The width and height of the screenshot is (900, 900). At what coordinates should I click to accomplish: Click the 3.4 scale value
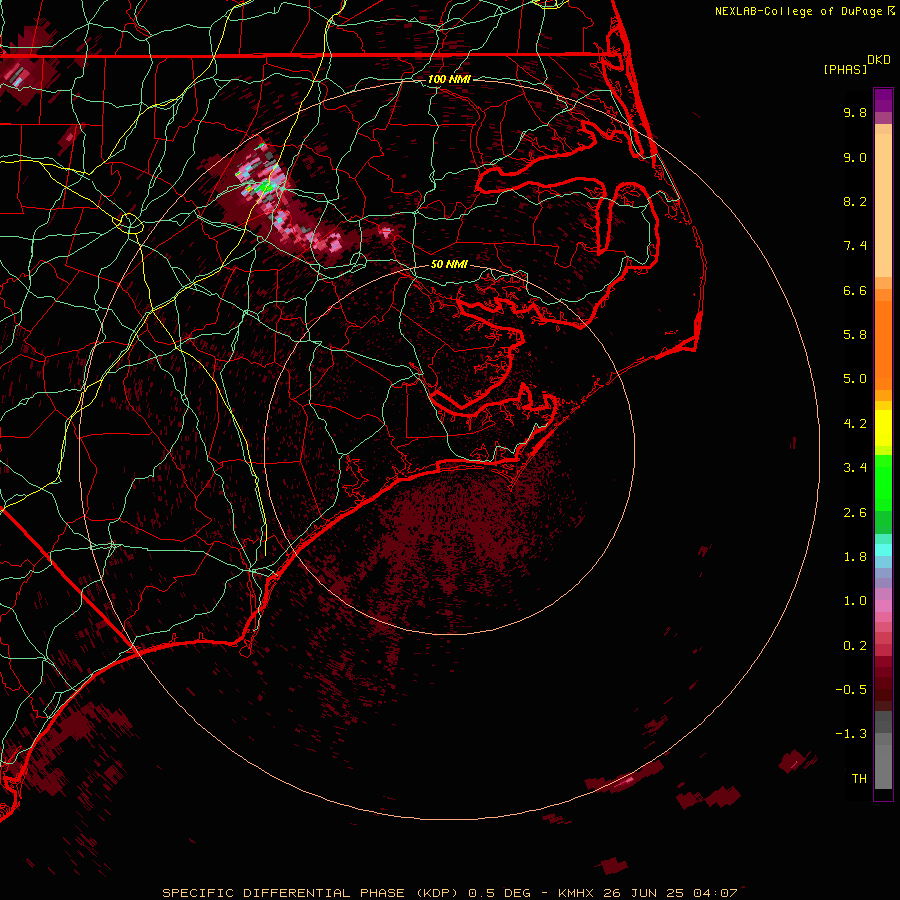click(855, 468)
